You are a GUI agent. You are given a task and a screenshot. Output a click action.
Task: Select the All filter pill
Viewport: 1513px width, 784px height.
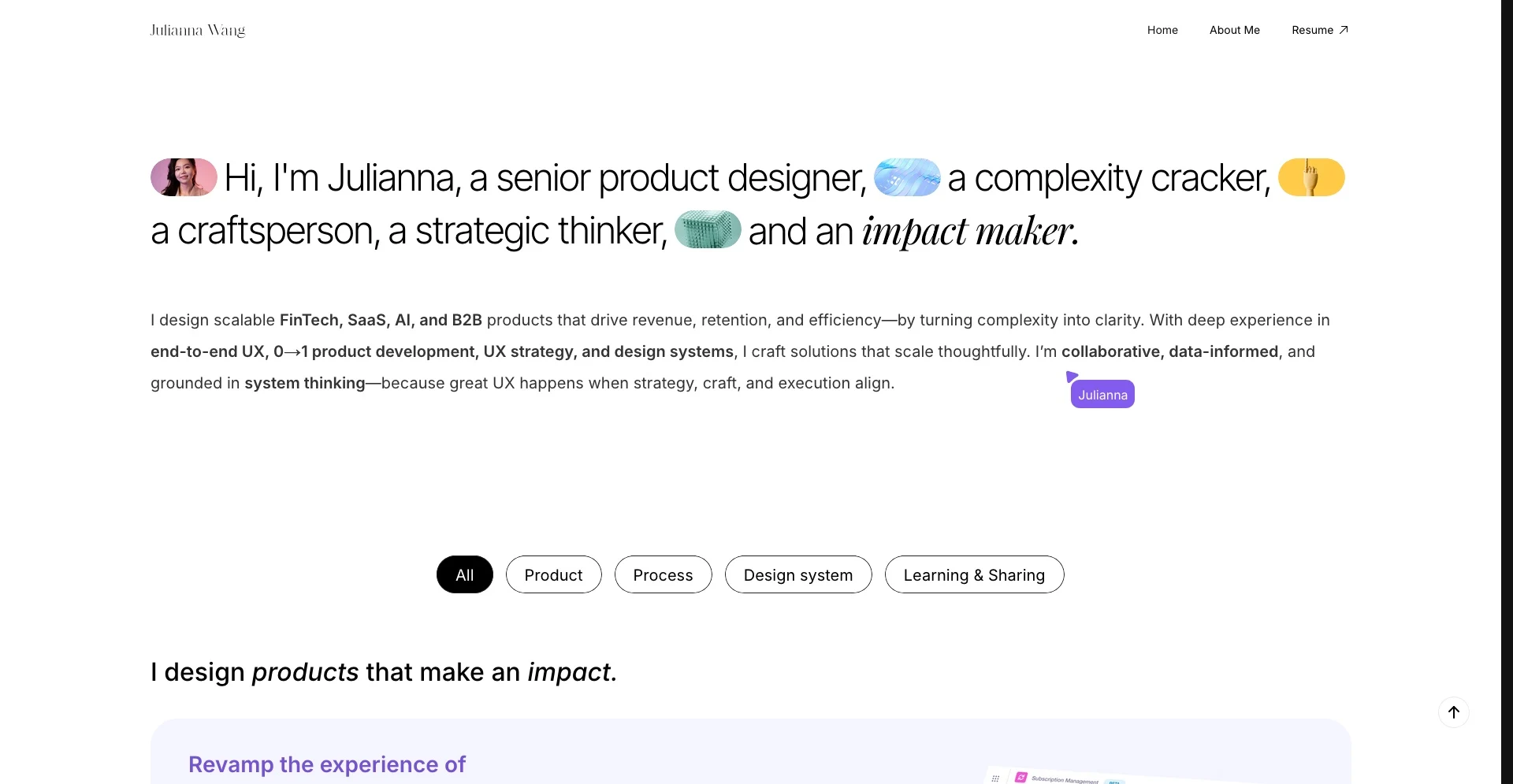click(x=465, y=574)
